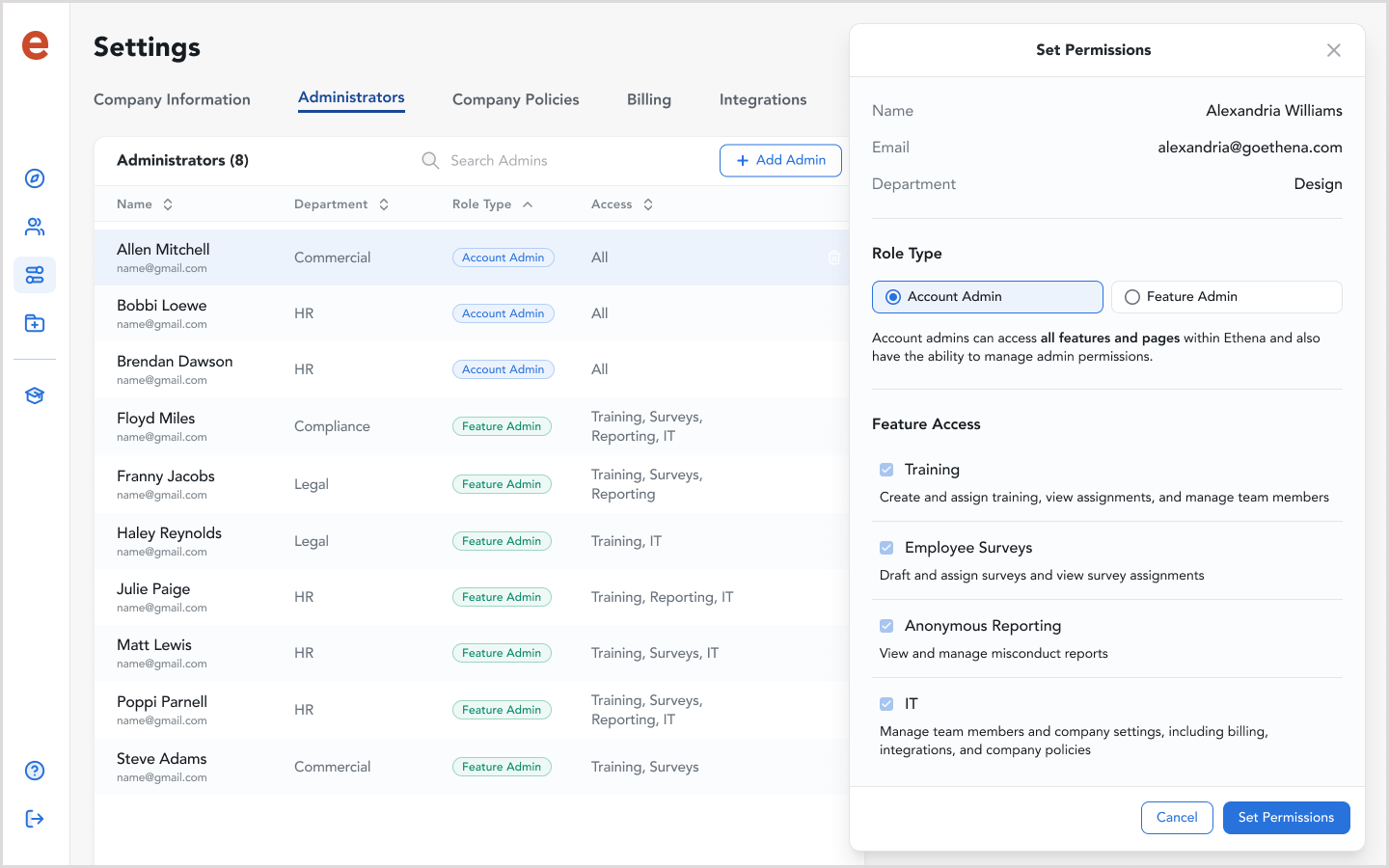Image resolution: width=1389 pixels, height=868 pixels.
Task: Open the compass explore icon in sidebar
Action: pos(35,178)
